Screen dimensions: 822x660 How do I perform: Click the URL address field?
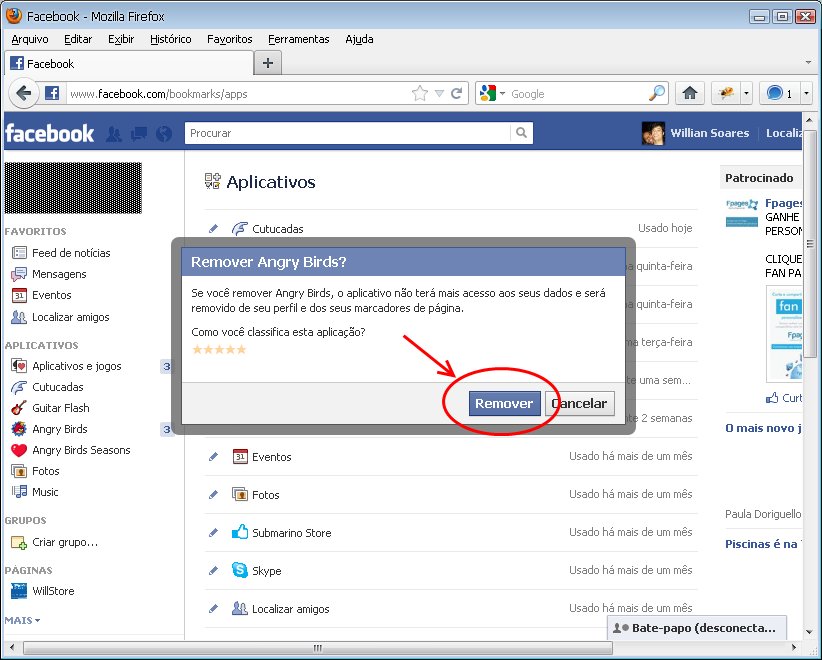[x=239, y=94]
